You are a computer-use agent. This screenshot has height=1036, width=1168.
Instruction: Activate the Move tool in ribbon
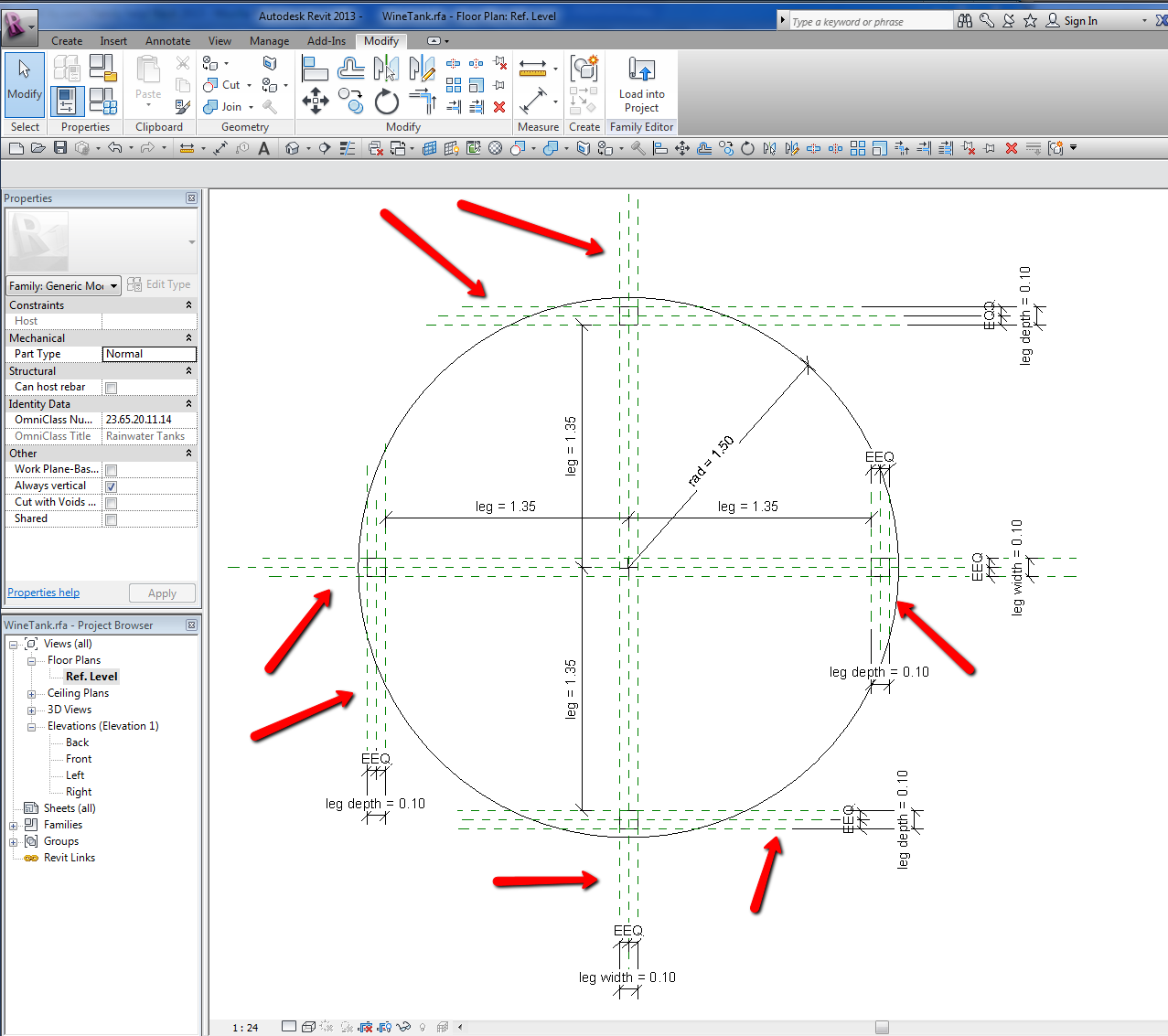coord(315,101)
